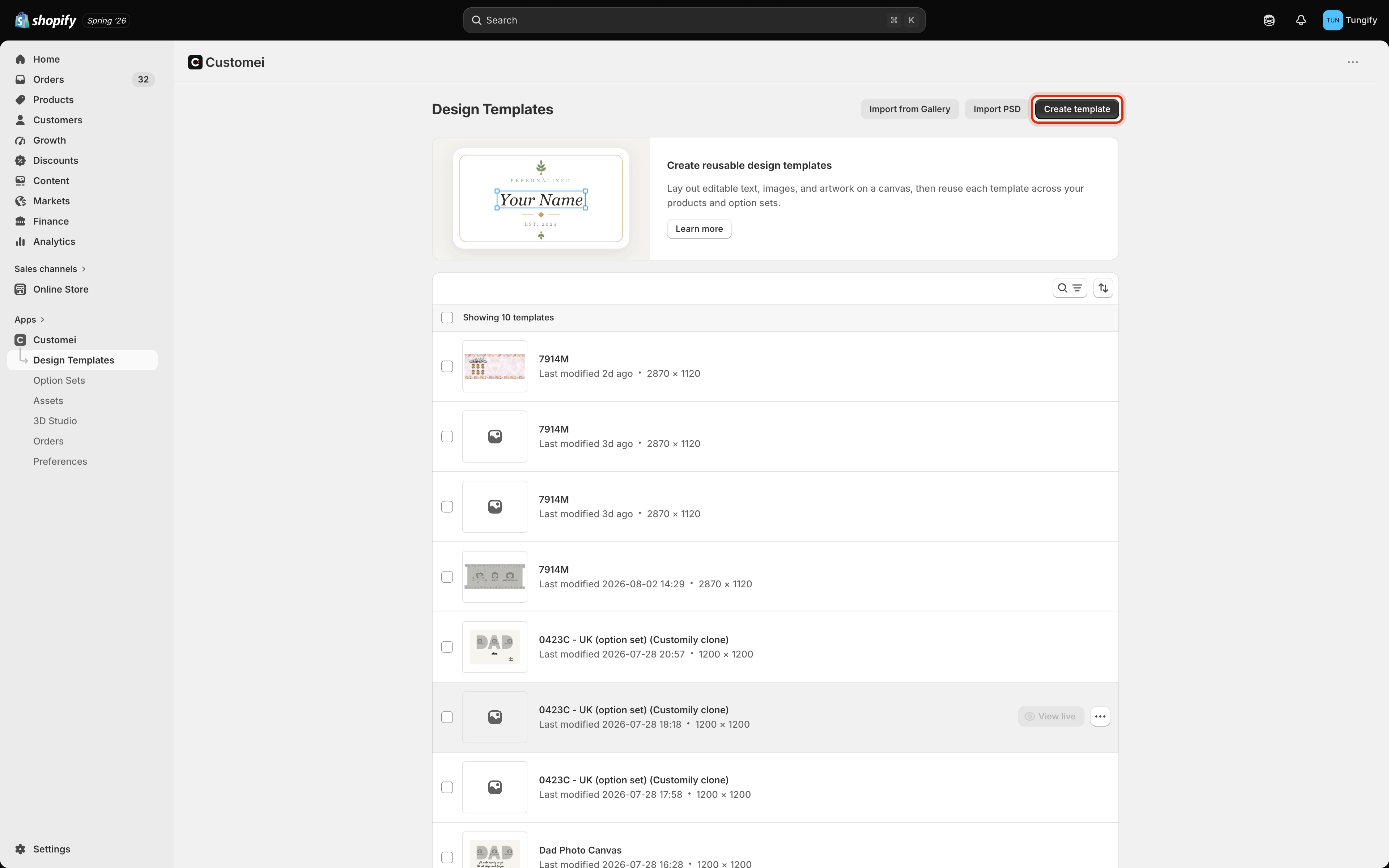Viewport: 1389px width, 868px height.
Task: Open the Shopify logo home link
Action: [45, 20]
